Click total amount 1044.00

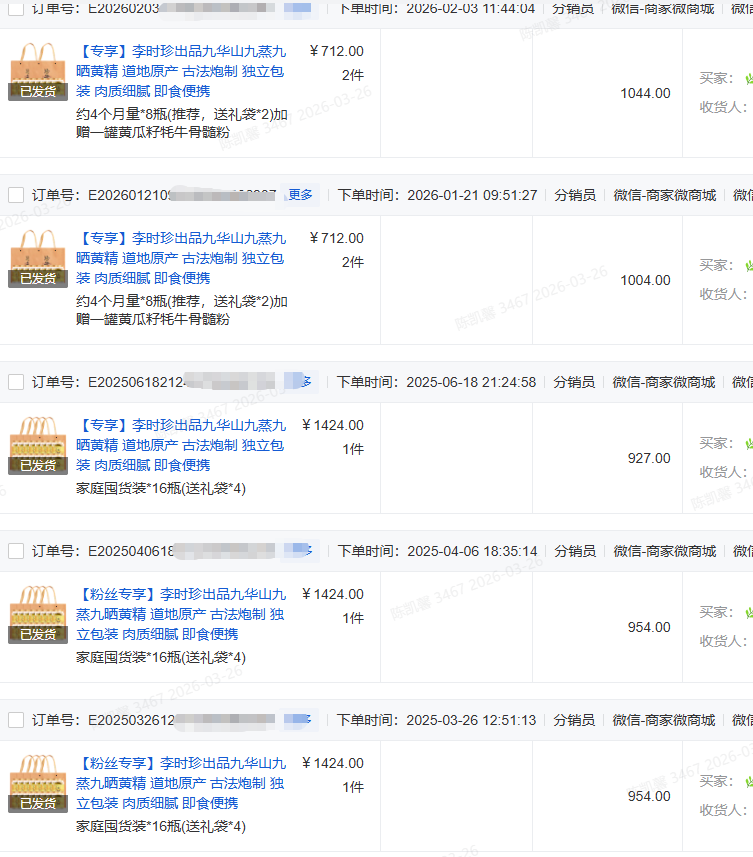coord(645,93)
